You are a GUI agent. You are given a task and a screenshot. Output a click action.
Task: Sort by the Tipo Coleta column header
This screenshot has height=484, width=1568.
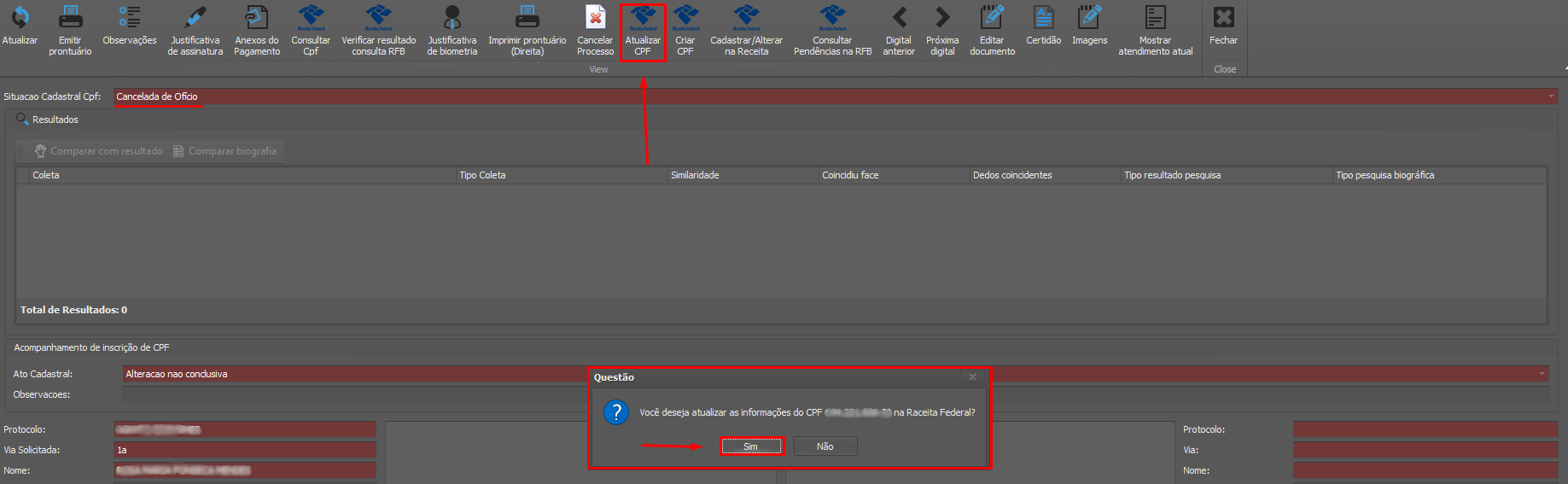(562, 175)
